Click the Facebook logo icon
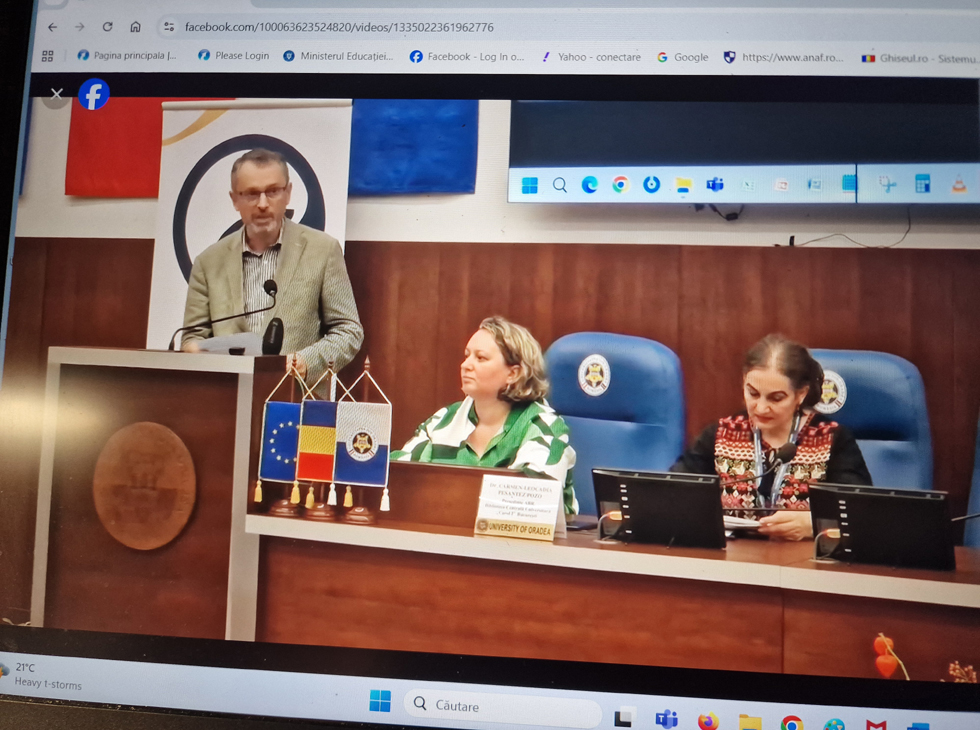This screenshot has width=980, height=730. [93, 95]
